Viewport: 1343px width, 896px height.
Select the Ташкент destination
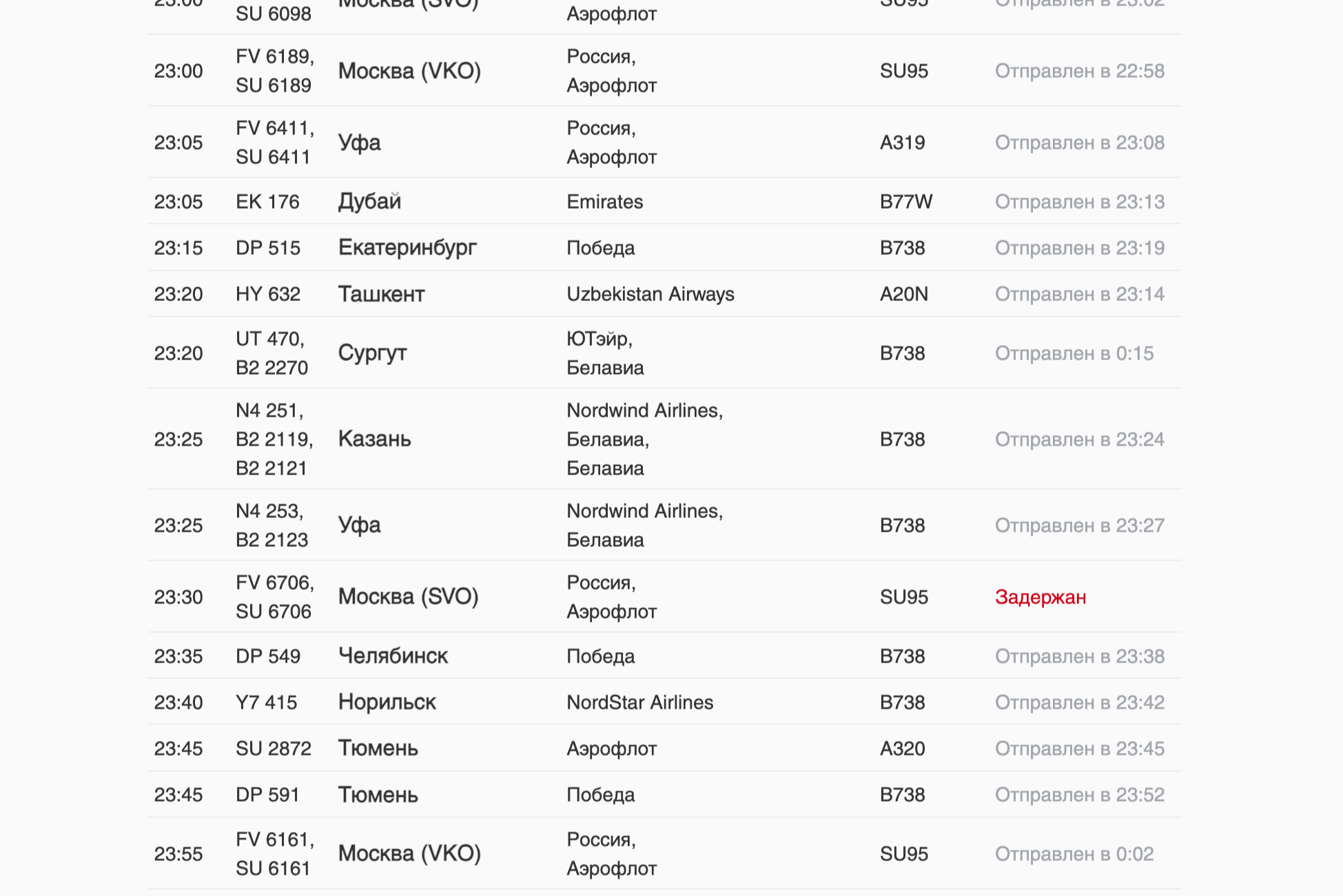(x=381, y=294)
